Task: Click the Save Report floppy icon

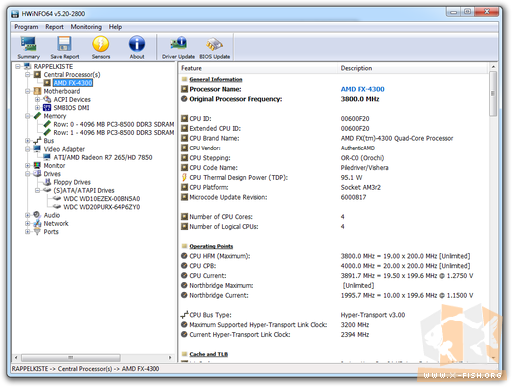Action: pos(65,48)
